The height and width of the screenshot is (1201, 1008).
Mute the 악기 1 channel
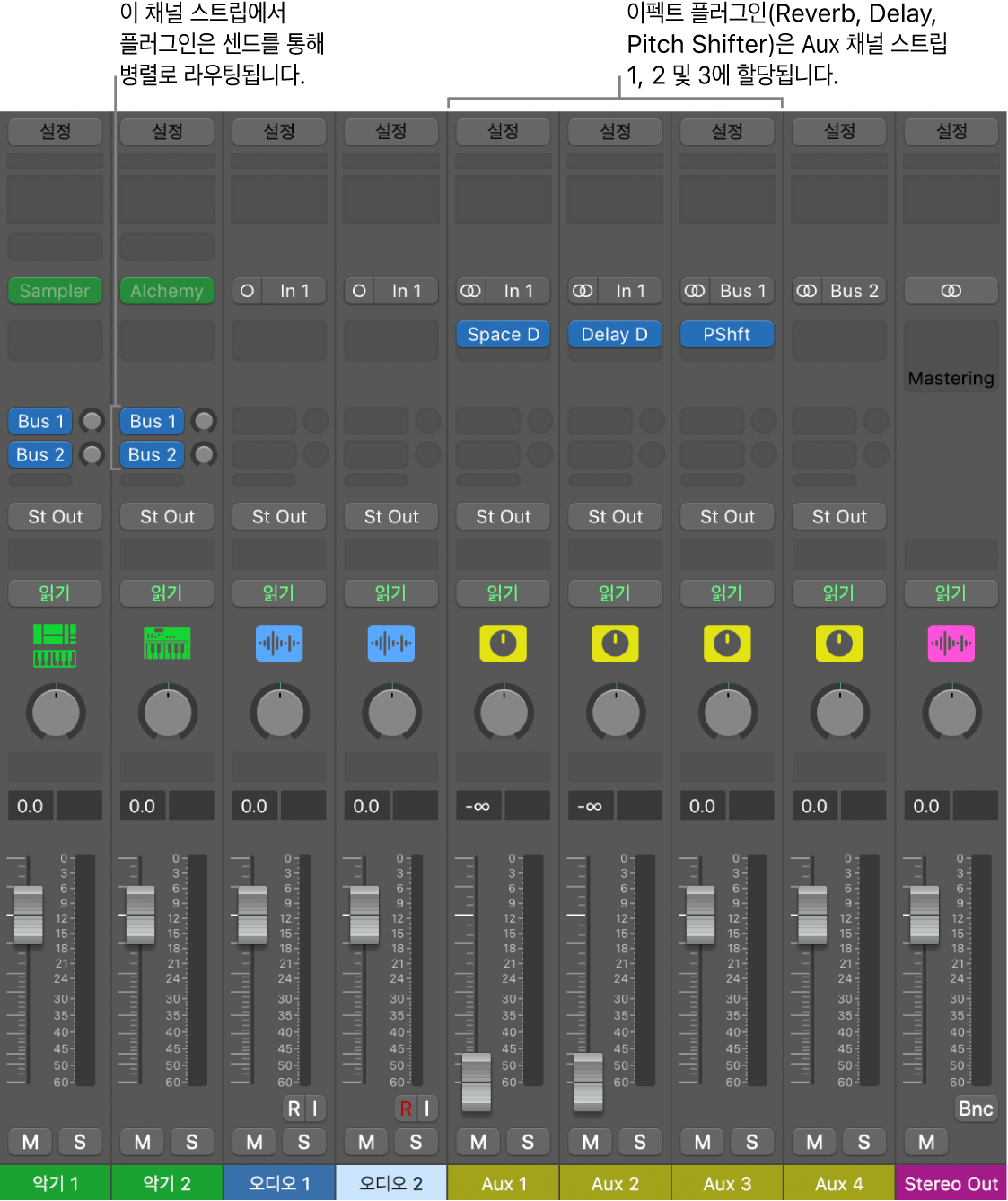[31, 1142]
